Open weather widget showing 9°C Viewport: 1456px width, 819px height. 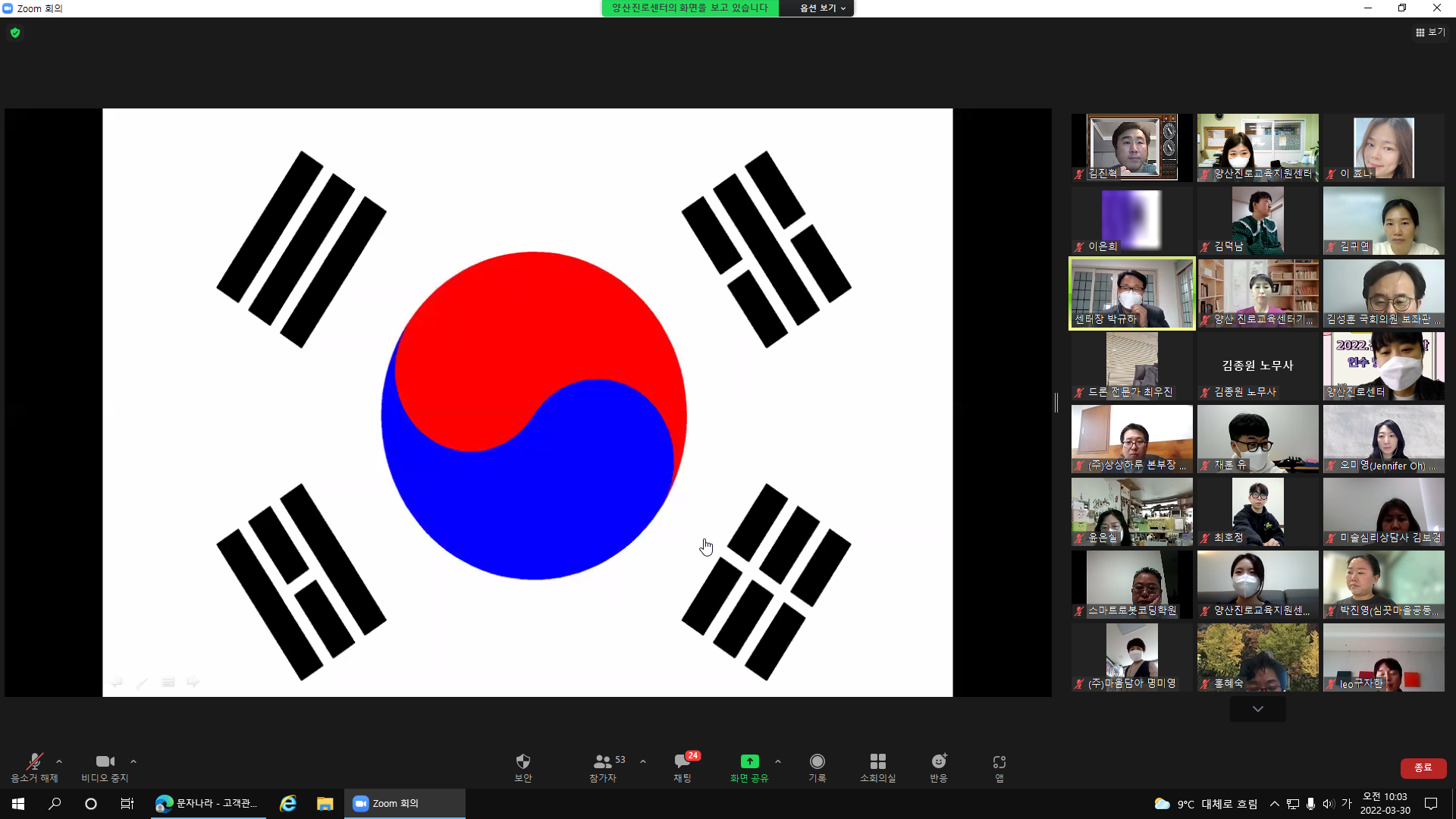(x=1206, y=804)
